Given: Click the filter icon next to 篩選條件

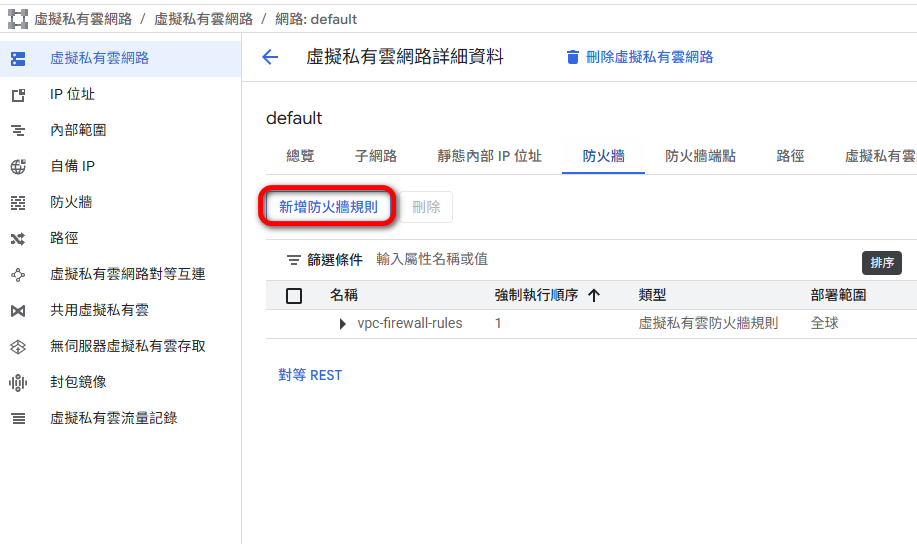Looking at the screenshot, I should tap(293, 260).
